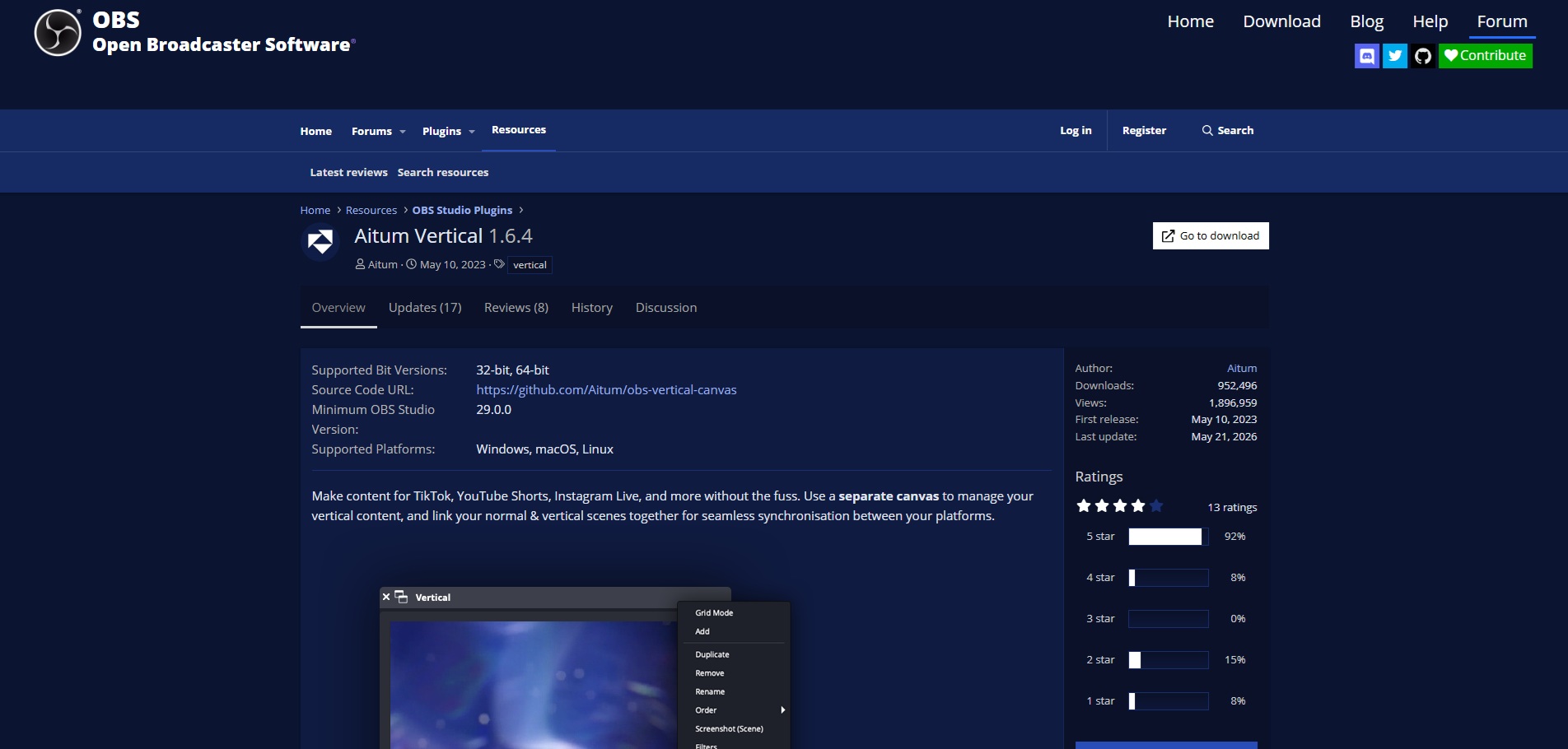Click the May 10, 2023 date link

[x=453, y=264]
